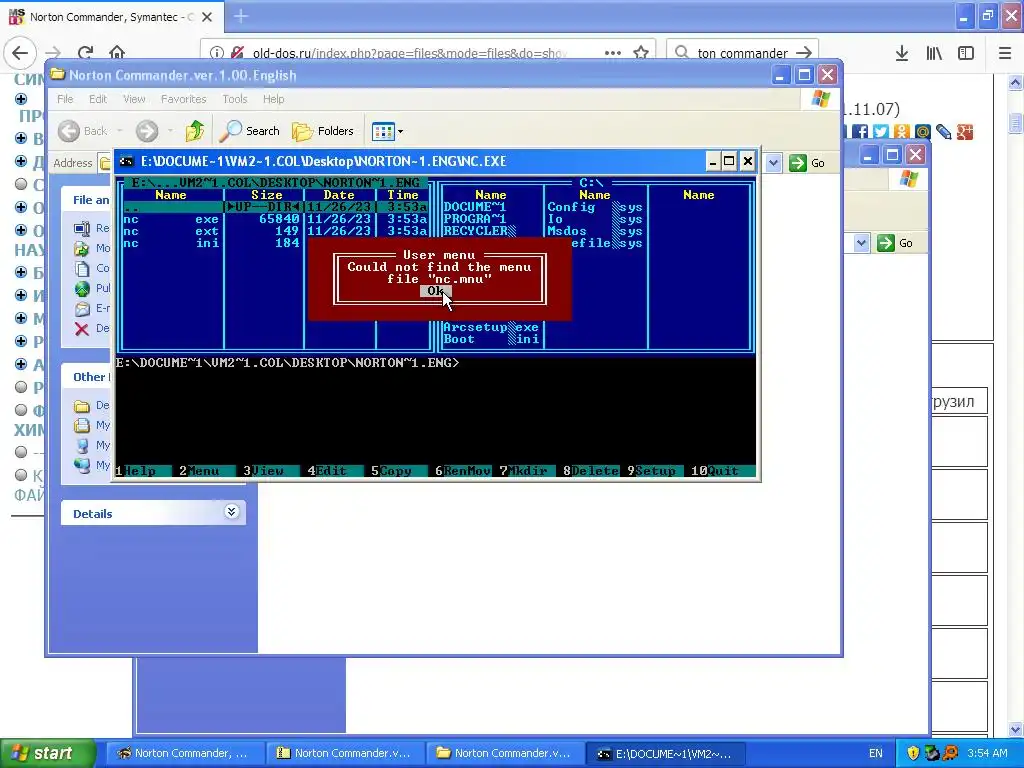Open the browser library icon

click(x=934, y=53)
